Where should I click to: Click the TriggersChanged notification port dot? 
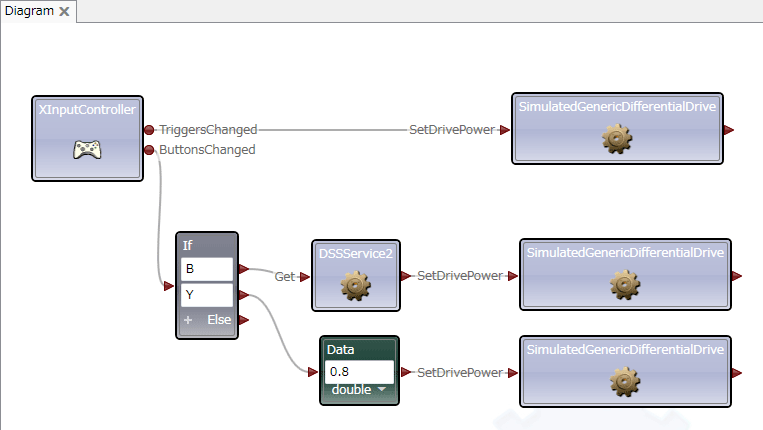point(149,130)
